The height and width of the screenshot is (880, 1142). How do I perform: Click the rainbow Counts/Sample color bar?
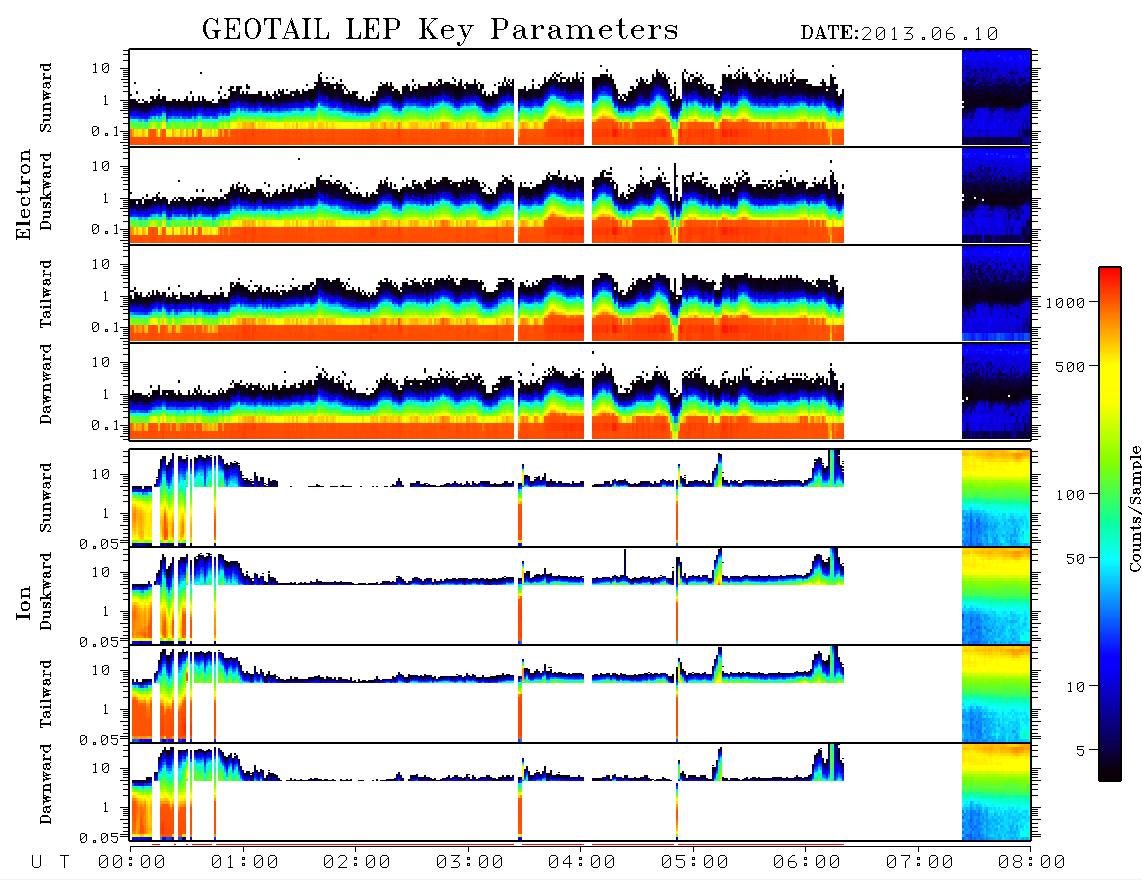click(1110, 524)
